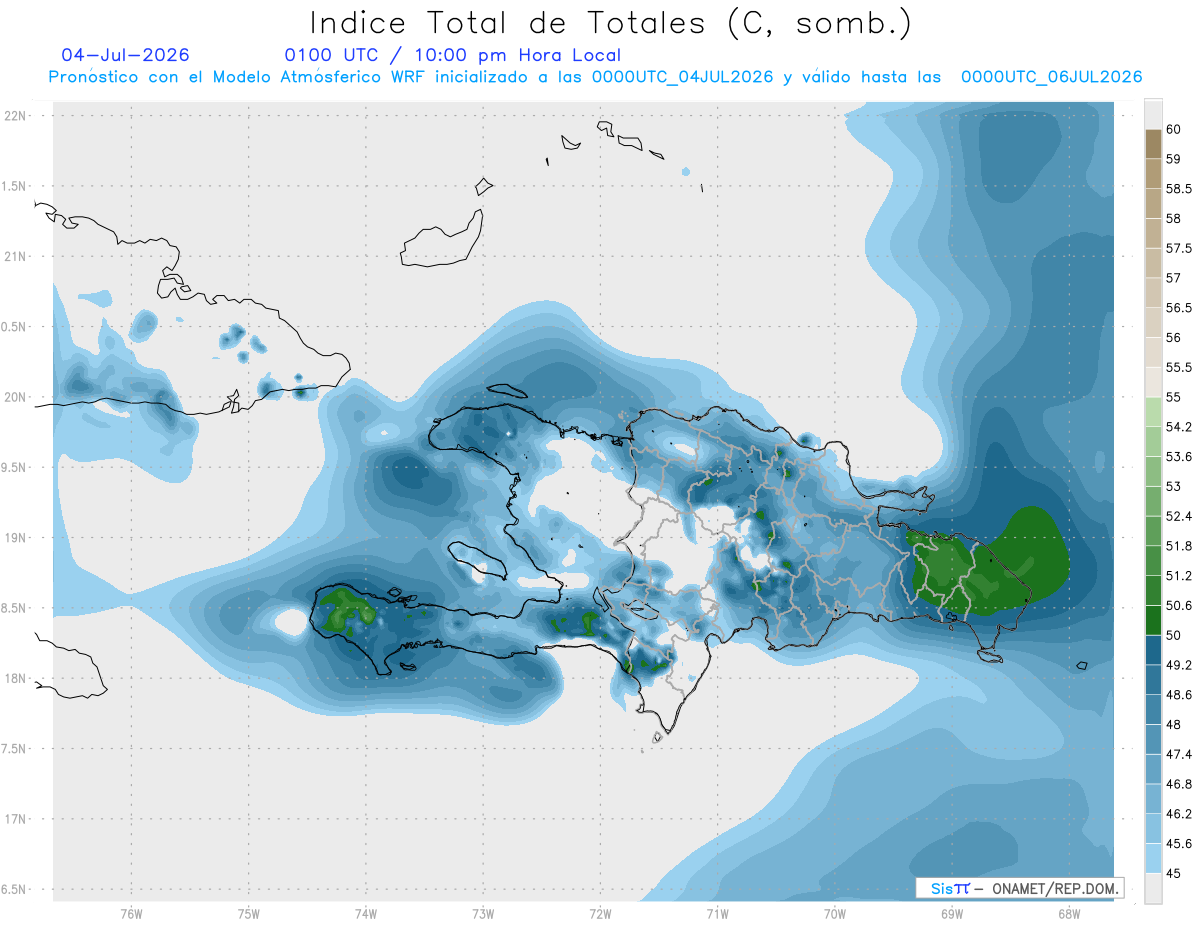This screenshot has height=927, width=1200.
Task: Click the legend value '46.8'
Action: click(x=1179, y=784)
